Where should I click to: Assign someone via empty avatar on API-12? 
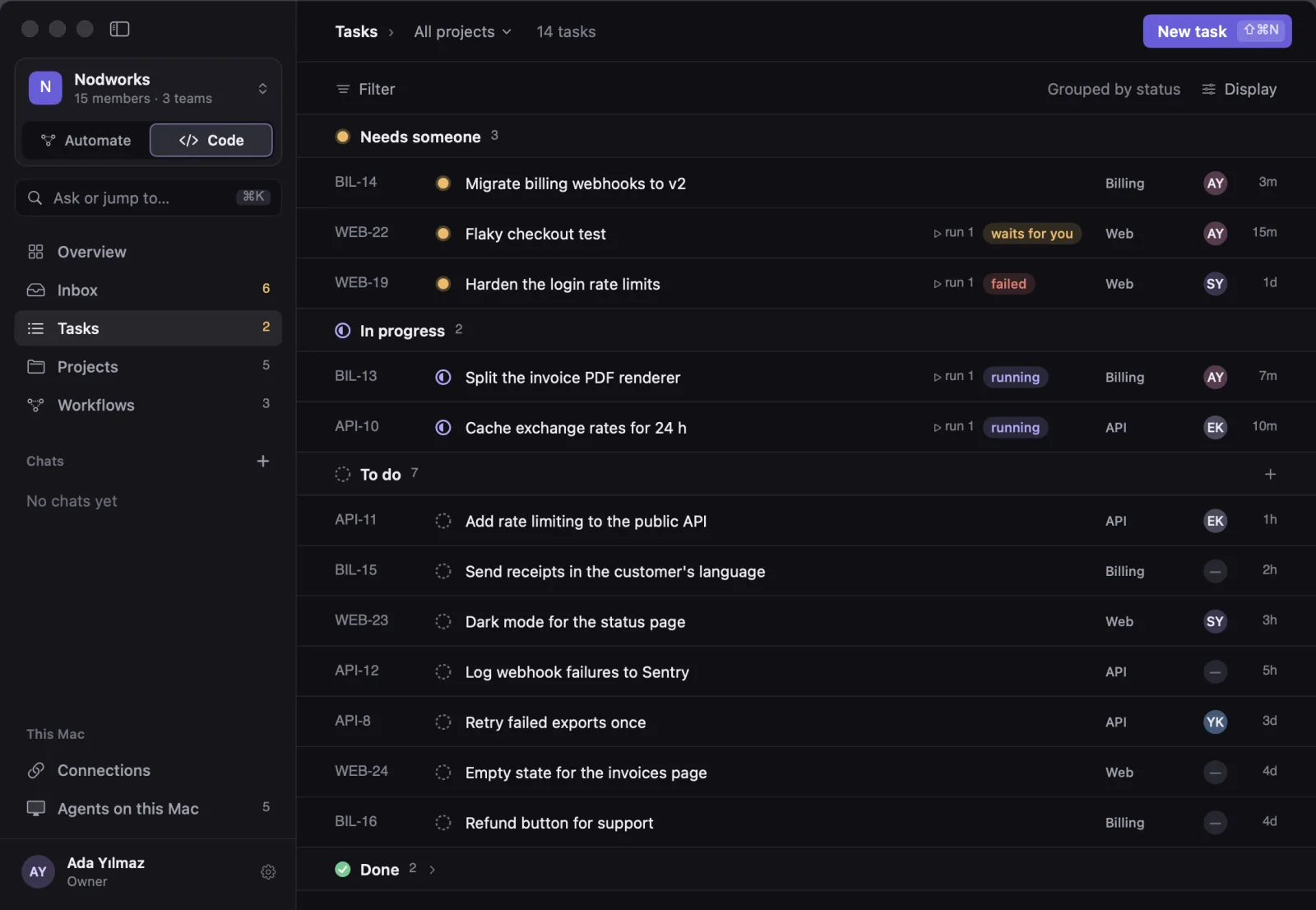1215,671
